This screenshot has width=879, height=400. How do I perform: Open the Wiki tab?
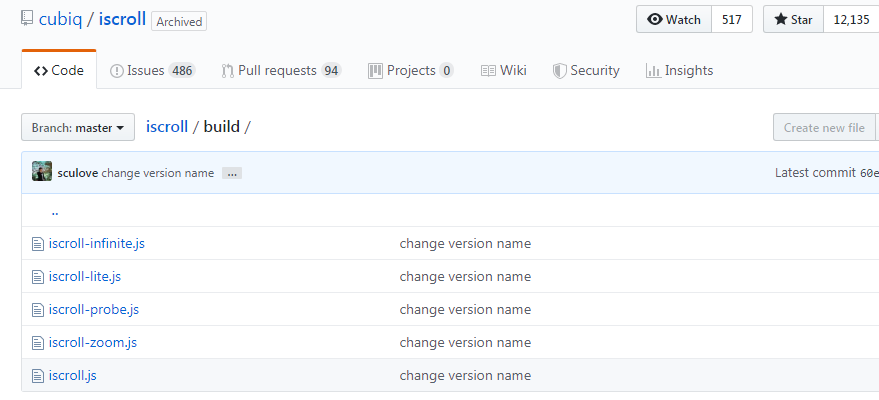click(x=504, y=71)
